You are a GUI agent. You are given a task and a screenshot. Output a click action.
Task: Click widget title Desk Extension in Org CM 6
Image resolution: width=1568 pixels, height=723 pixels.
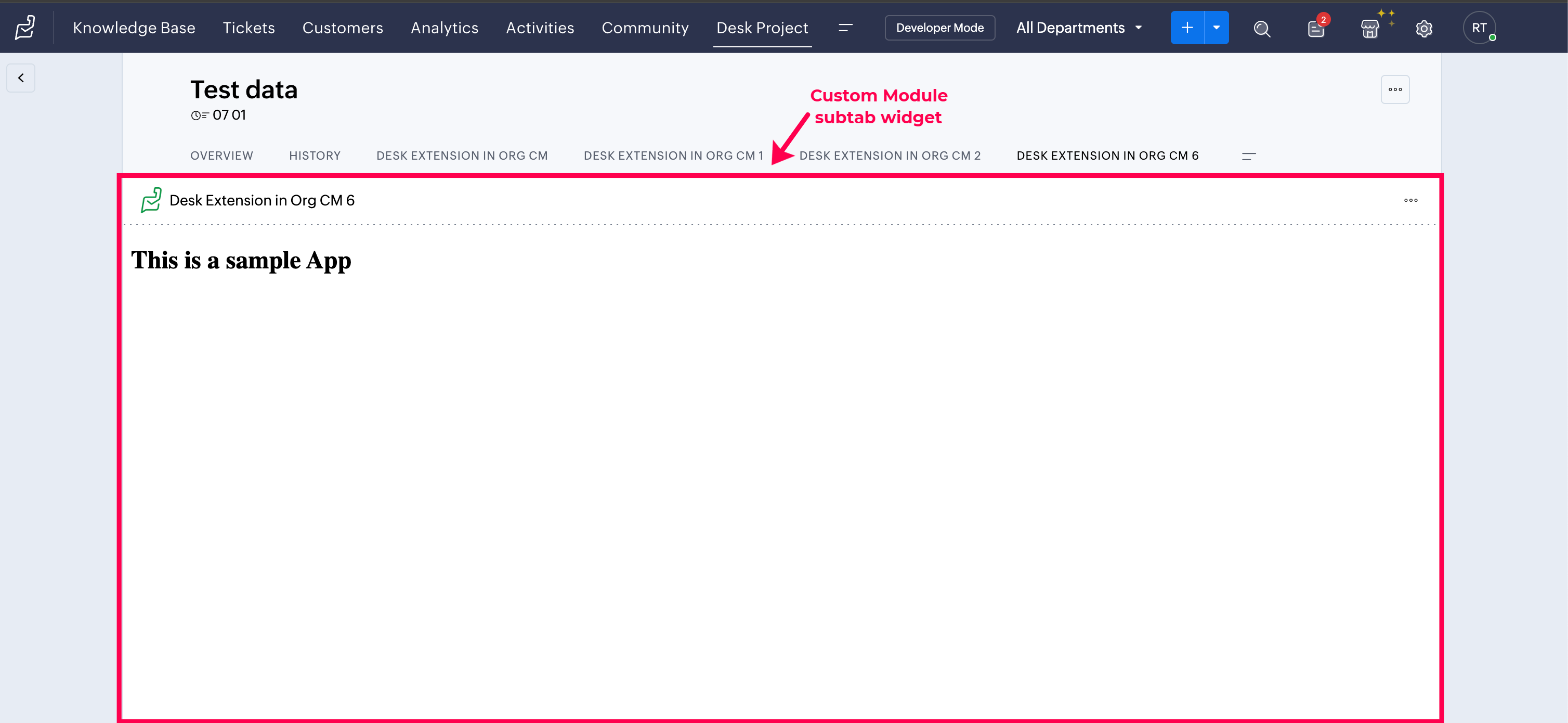(x=262, y=200)
